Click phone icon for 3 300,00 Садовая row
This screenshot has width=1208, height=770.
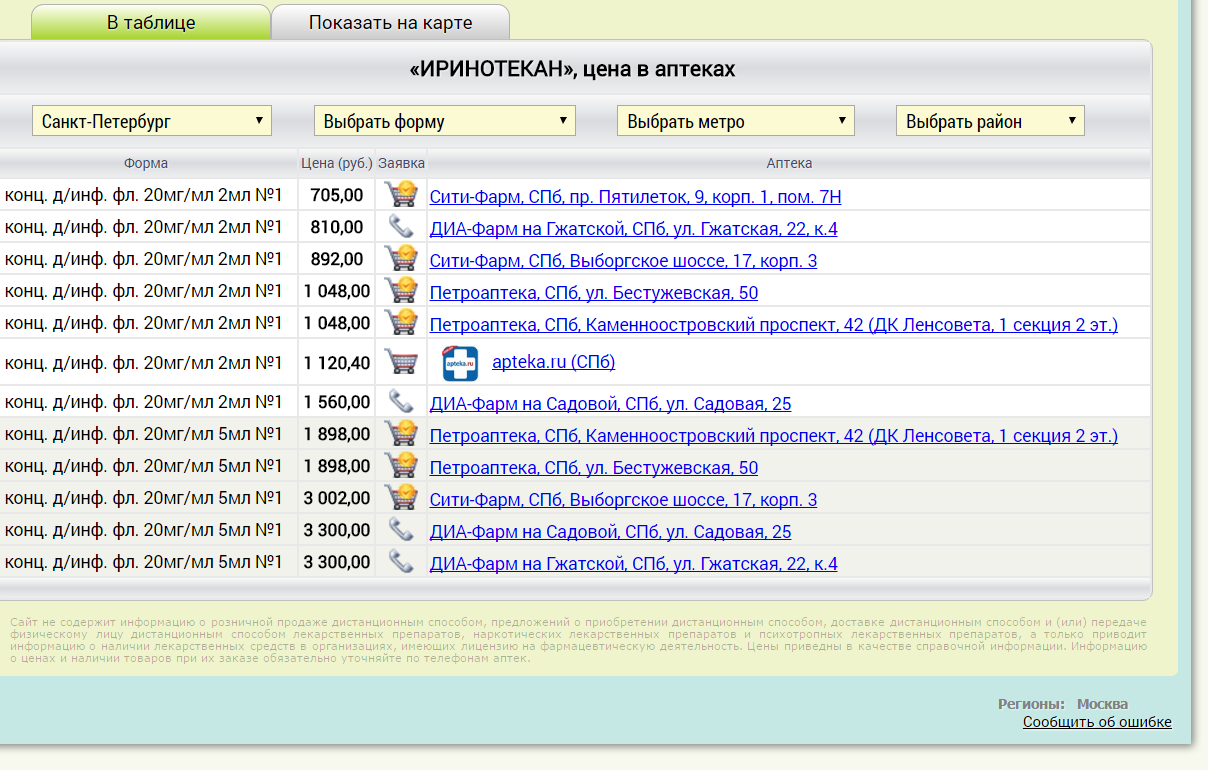pos(401,530)
